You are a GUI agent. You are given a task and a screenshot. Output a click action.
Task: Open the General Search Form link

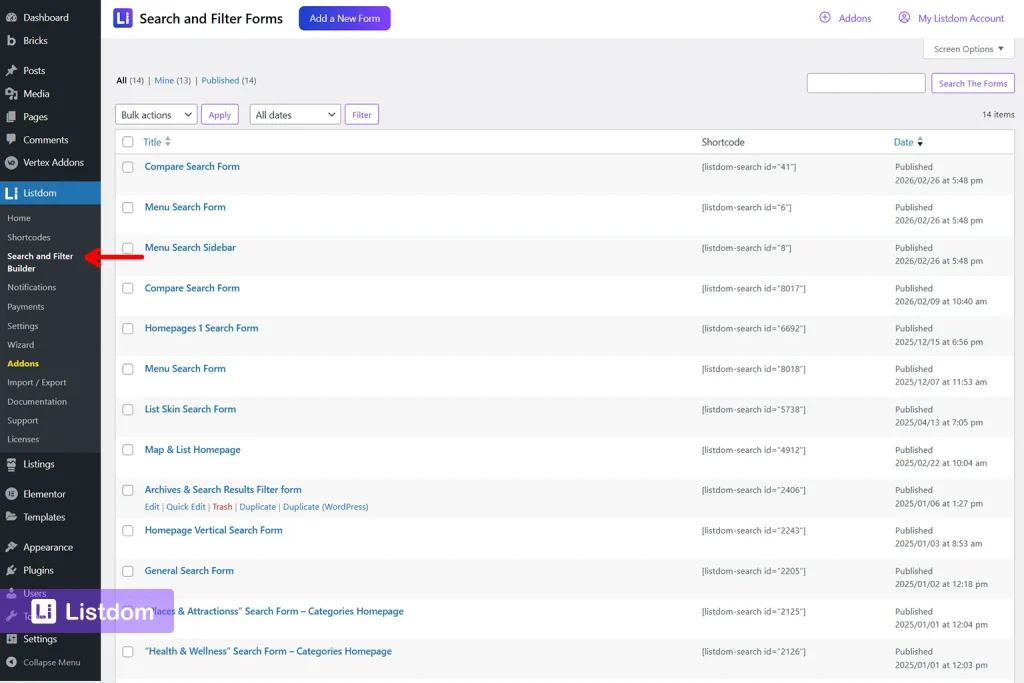point(189,570)
